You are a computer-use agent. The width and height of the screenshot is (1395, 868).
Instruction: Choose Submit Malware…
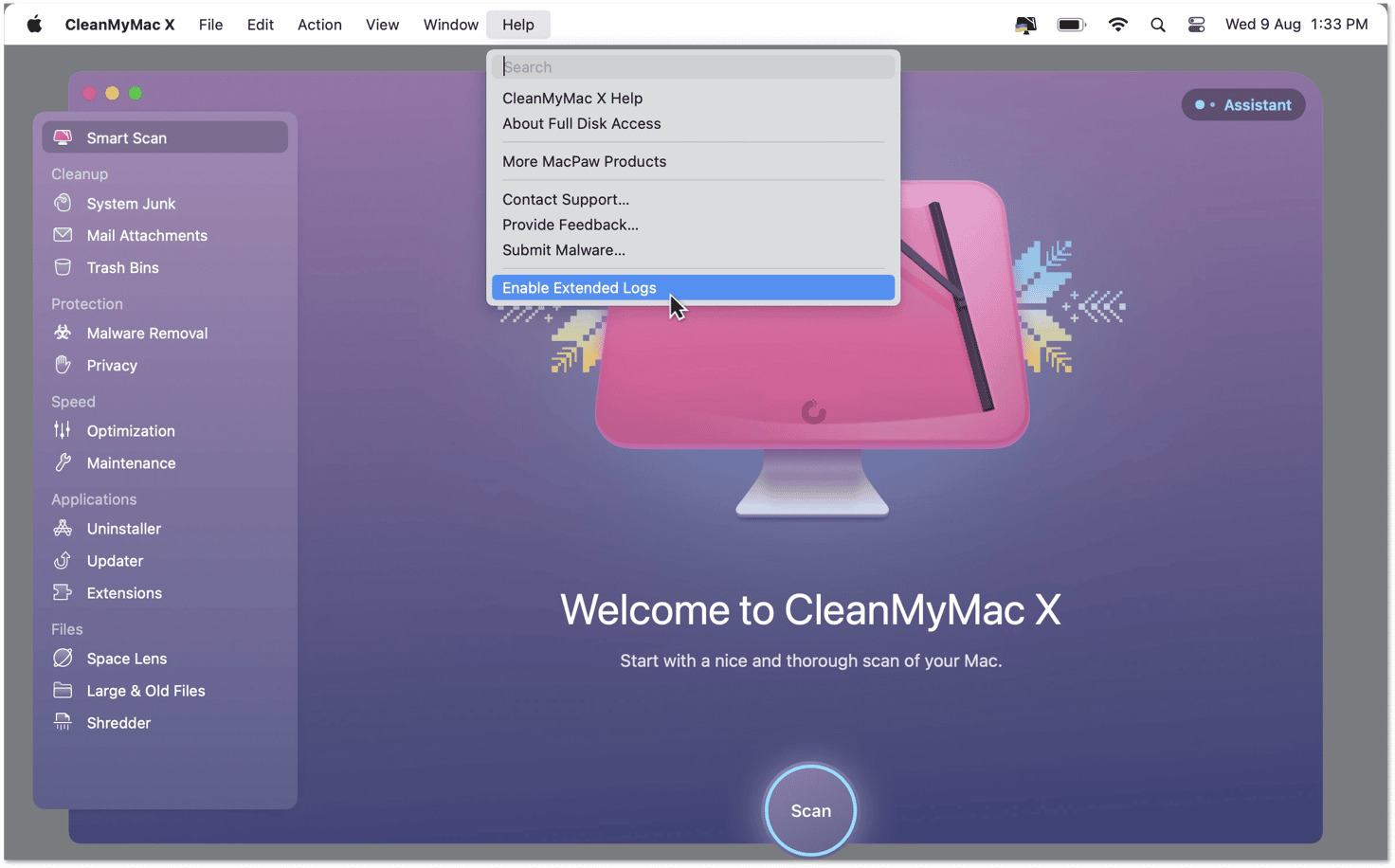(693, 250)
